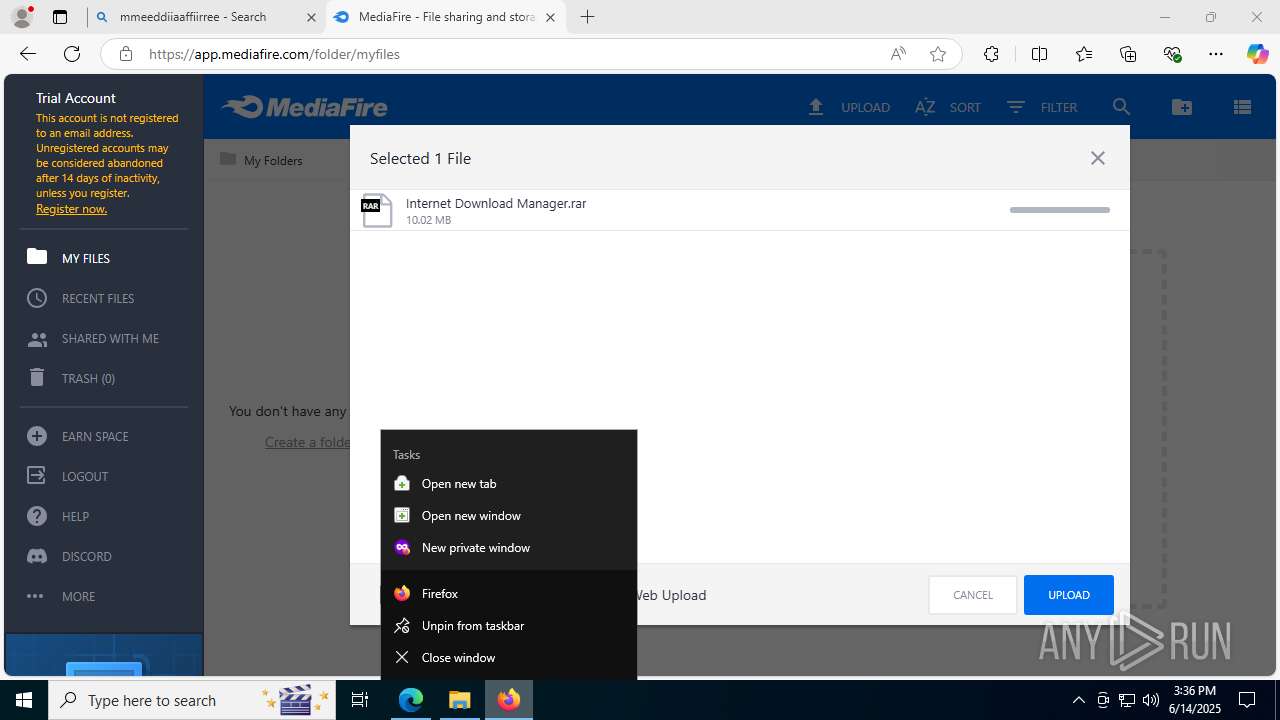Open File Explorer from taskbar
This screenshot has height=720, width=1280.
[460, 700]
